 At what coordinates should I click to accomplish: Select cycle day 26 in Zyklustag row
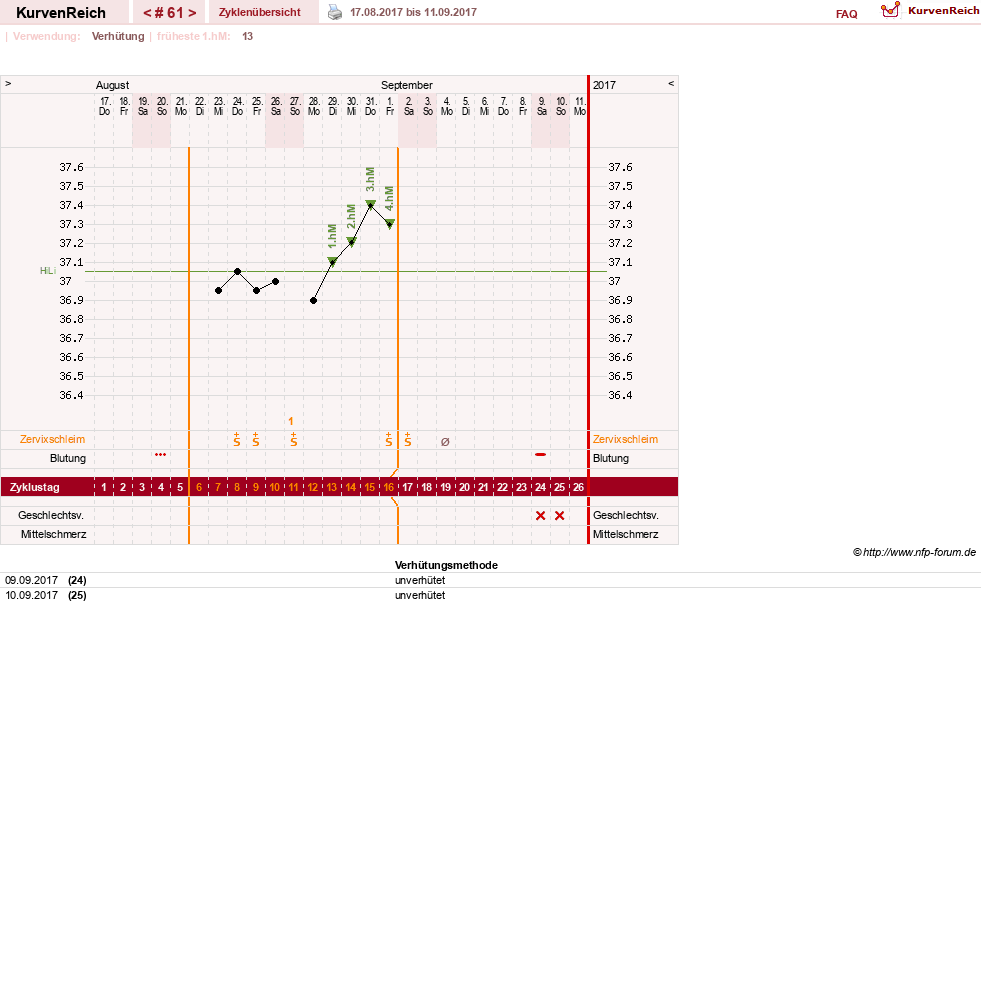click(578, 487)
